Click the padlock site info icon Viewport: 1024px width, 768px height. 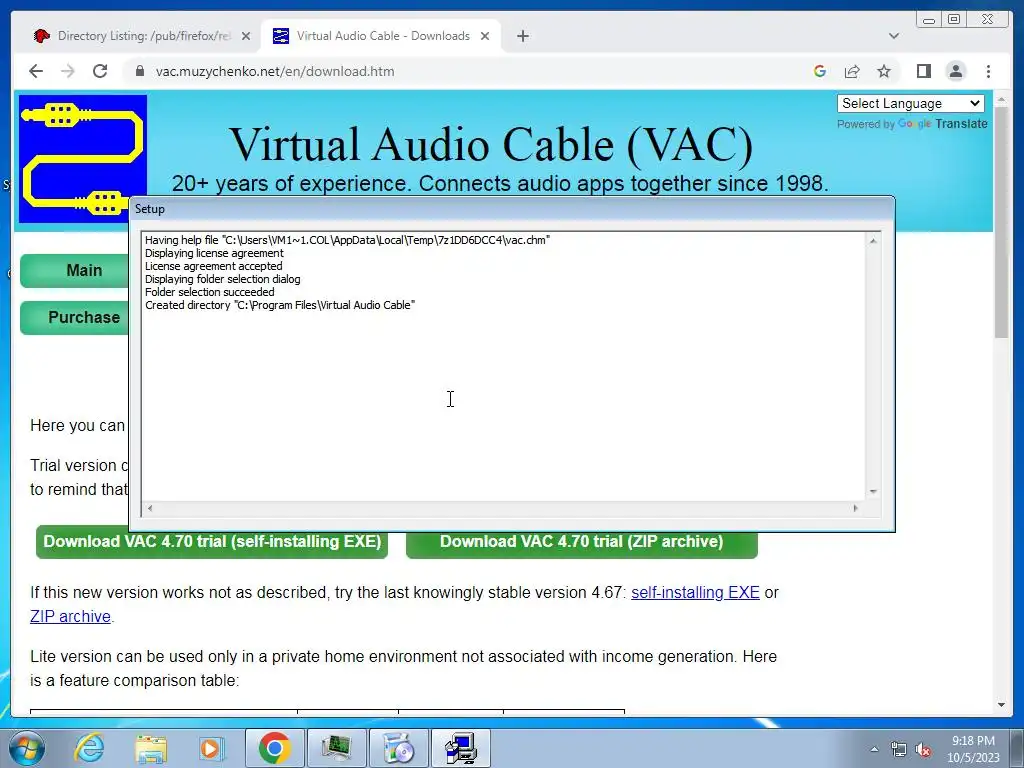point(139,71)
